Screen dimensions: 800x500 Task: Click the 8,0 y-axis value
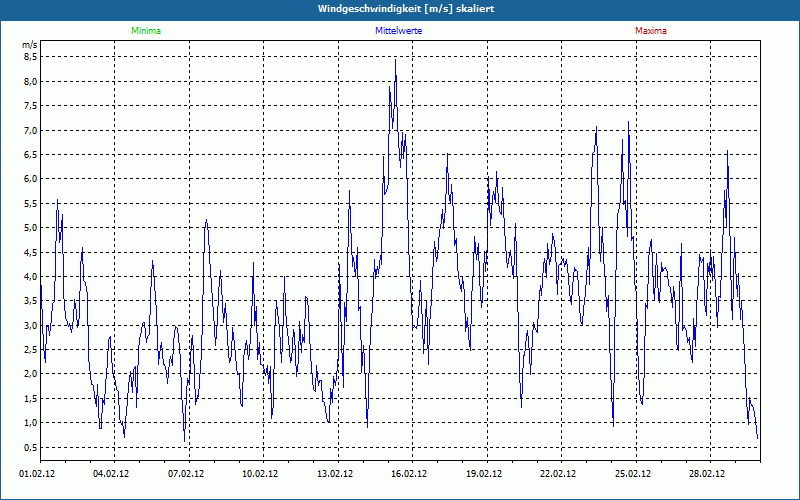point(31,81)
